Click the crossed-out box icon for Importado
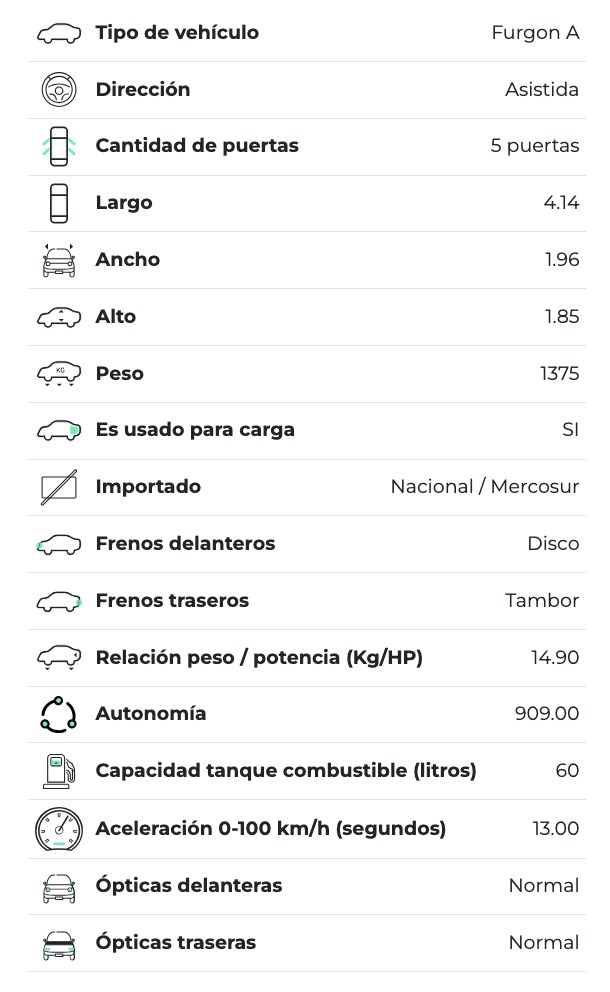 (x=59, y=487)
